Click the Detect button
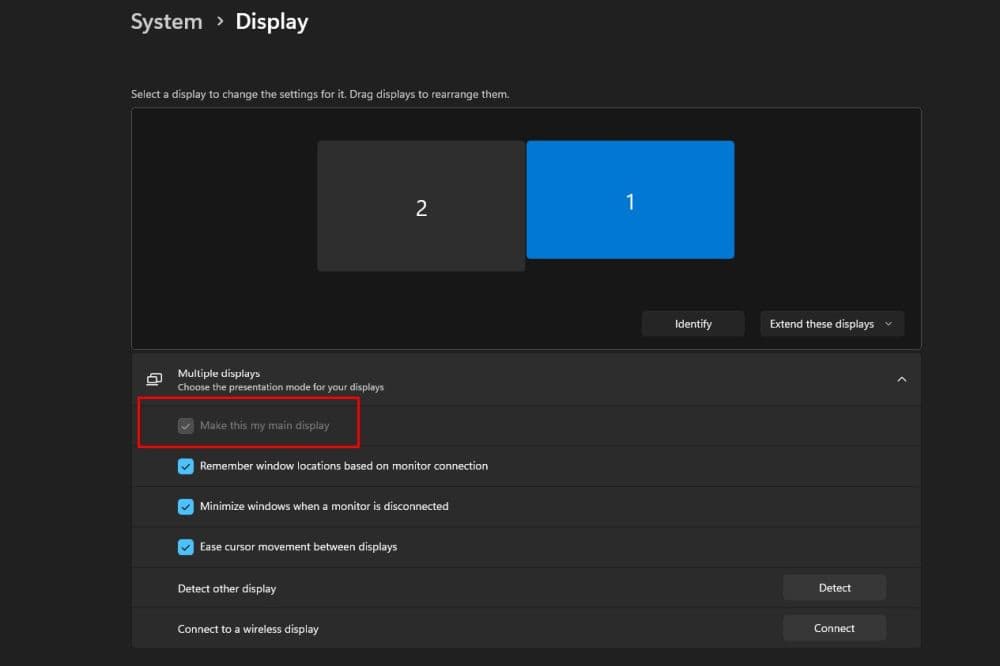 pyautogui.click(x=834, y=588)
